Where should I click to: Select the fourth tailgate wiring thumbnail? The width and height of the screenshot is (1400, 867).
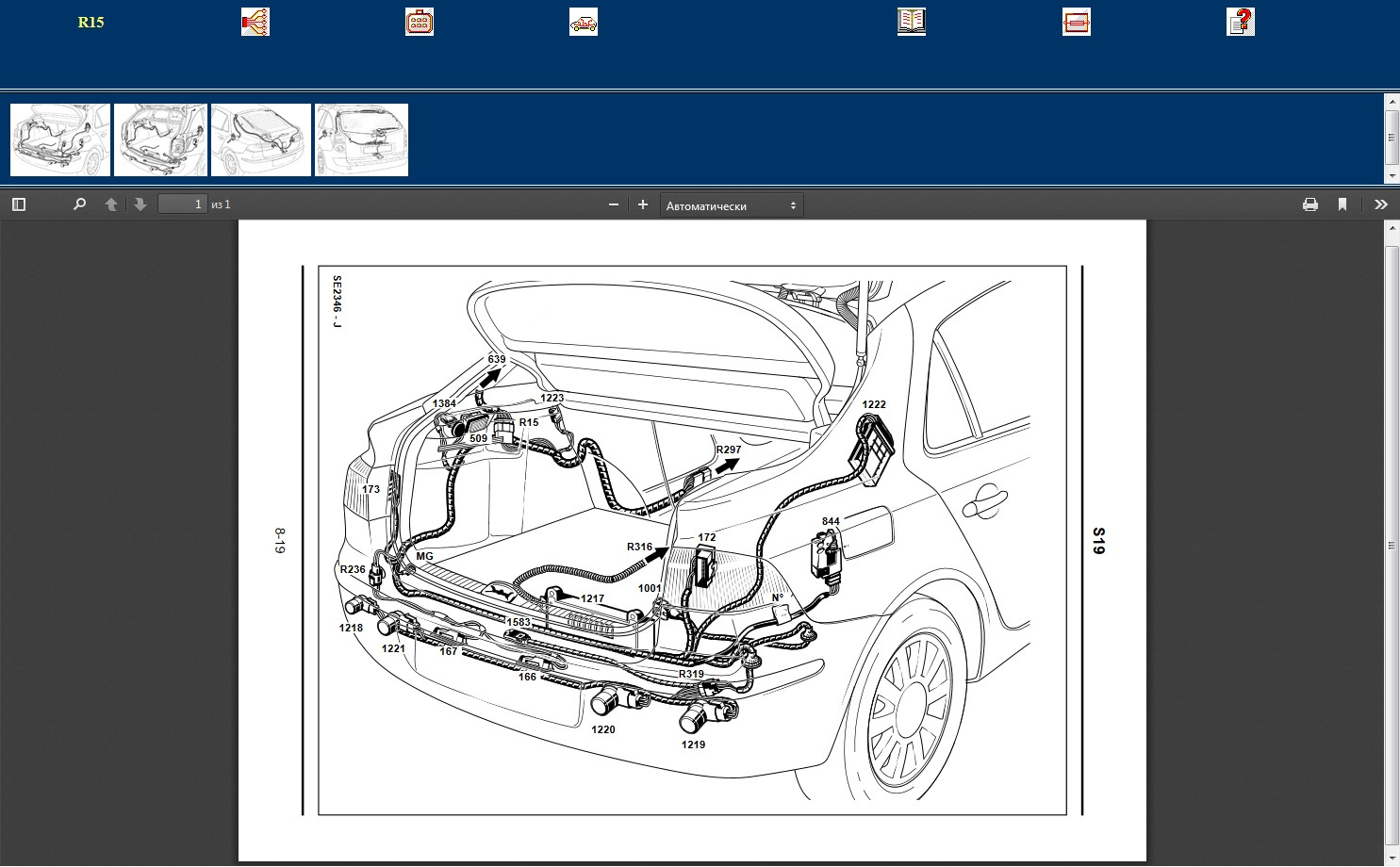362,140
